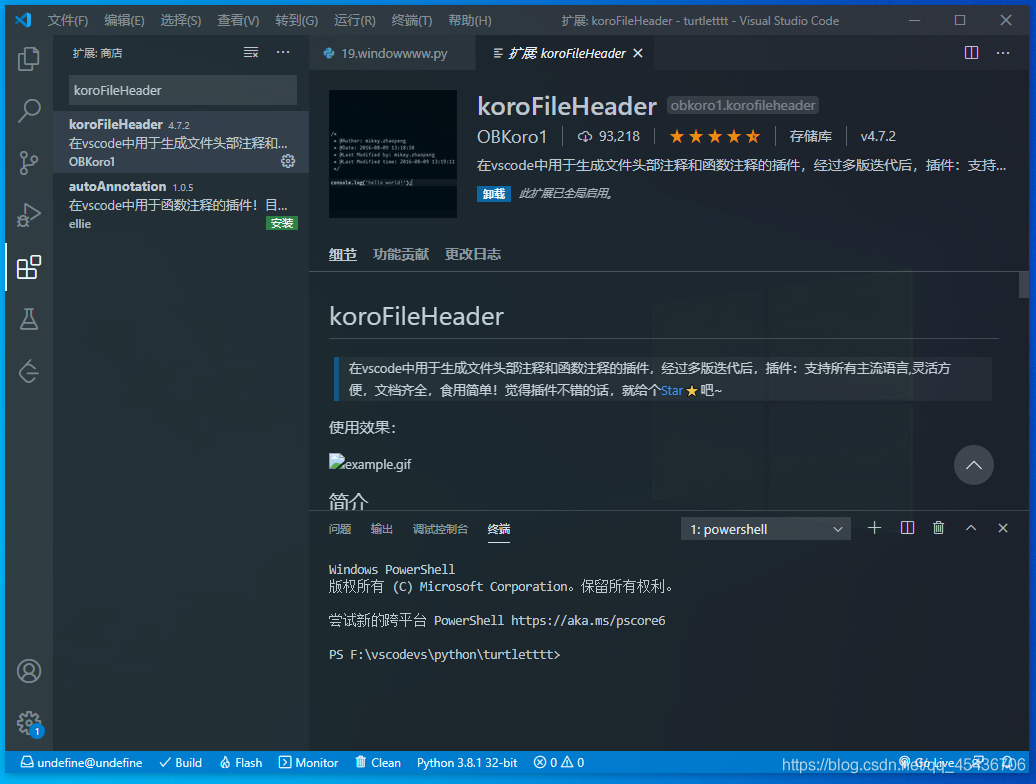Open the share arrow icon in activity bar
The image size is (1036, 784).
point(28,371)
